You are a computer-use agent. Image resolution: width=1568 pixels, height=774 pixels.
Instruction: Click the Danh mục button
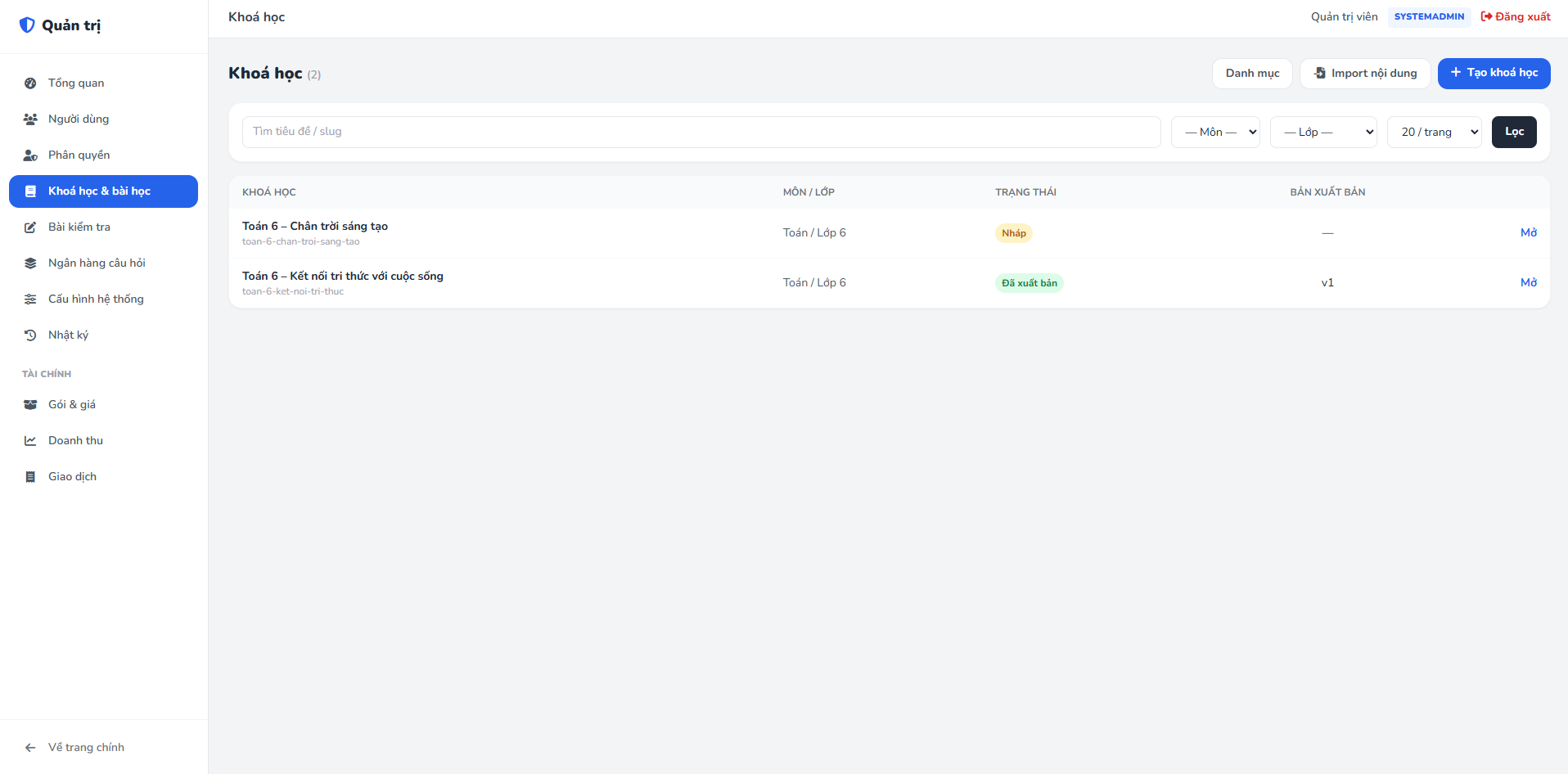tap(1252, 74)
